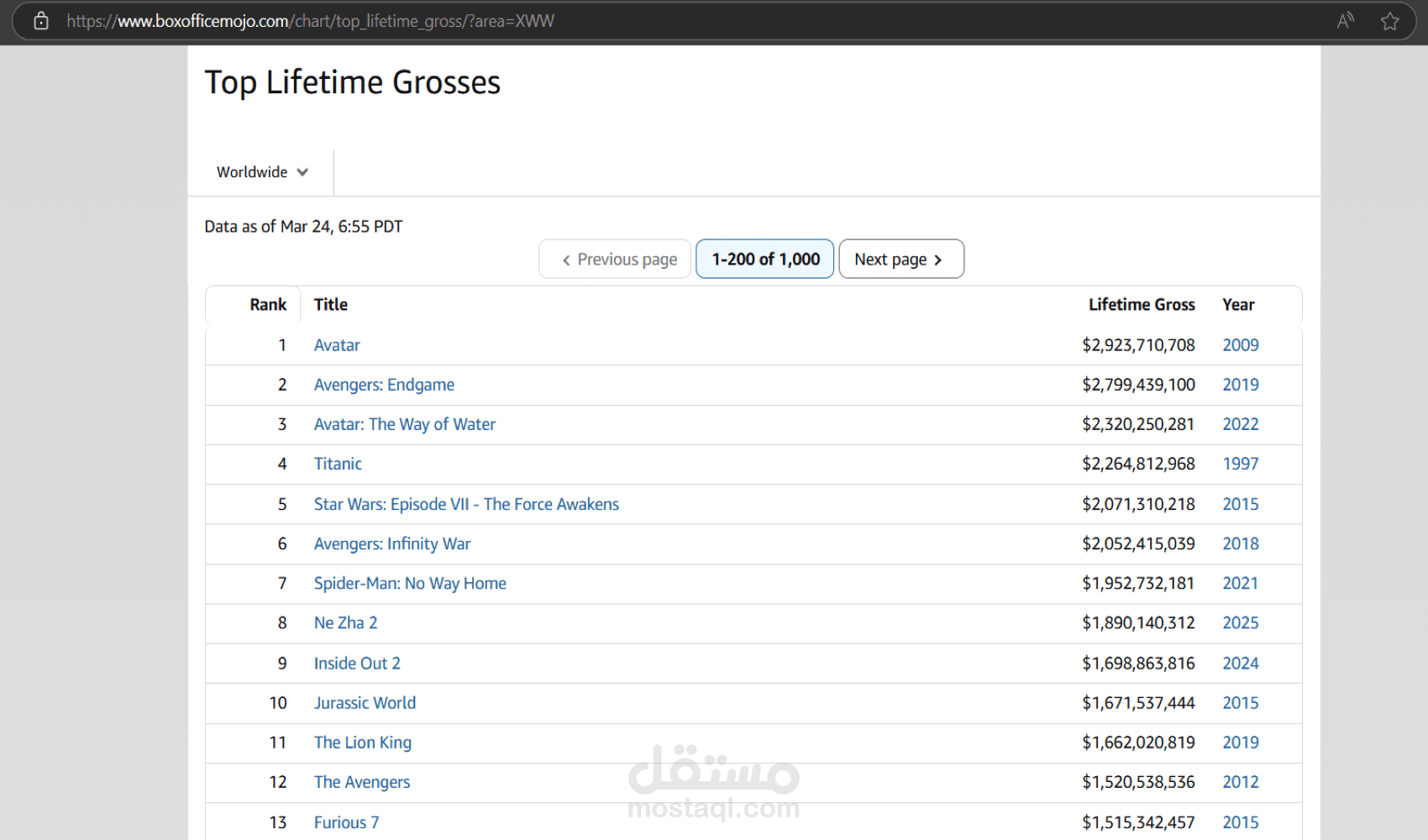This screenshot has width=1428, height=840.
Task: Open the Ne Zha 2 link
Action: pyautogui.click(x=345, y=622)
